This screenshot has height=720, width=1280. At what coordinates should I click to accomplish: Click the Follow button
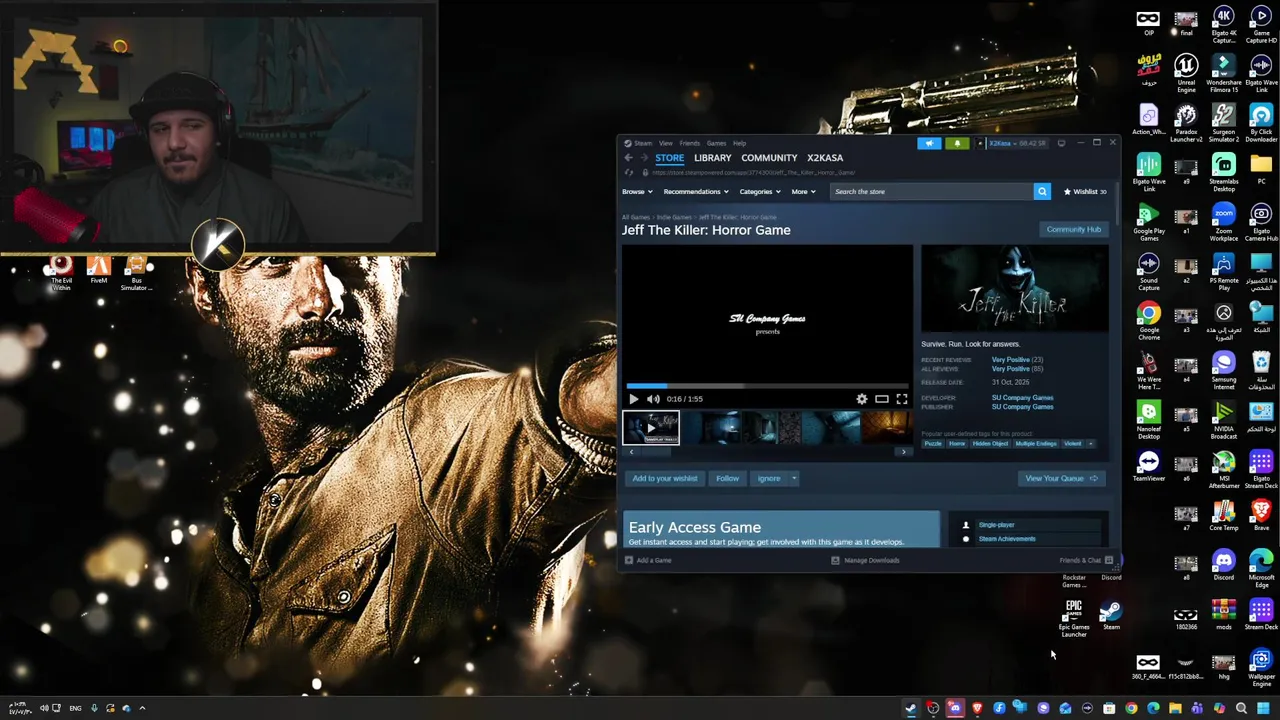tap(727, 478)
